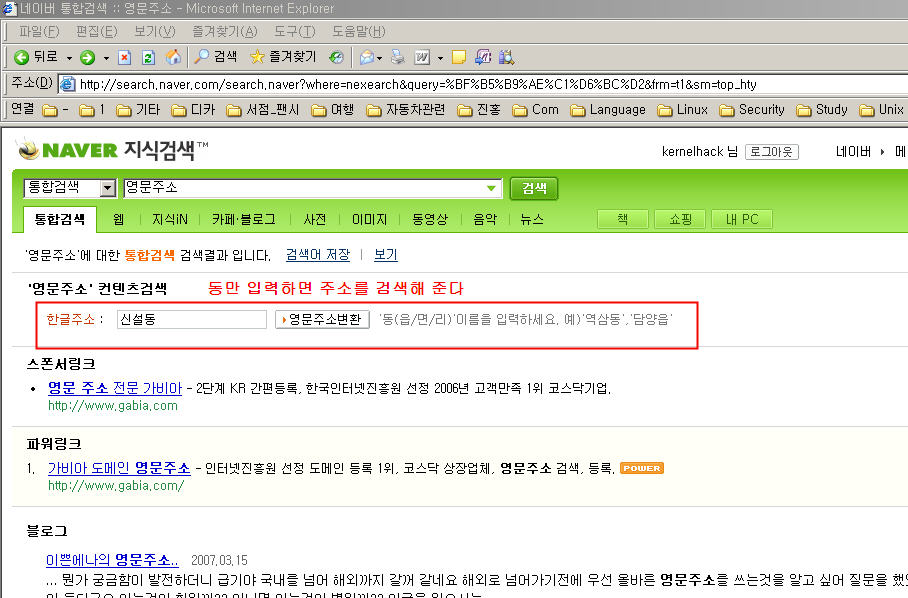Open the 파일(F) menu

pos(39,32)
